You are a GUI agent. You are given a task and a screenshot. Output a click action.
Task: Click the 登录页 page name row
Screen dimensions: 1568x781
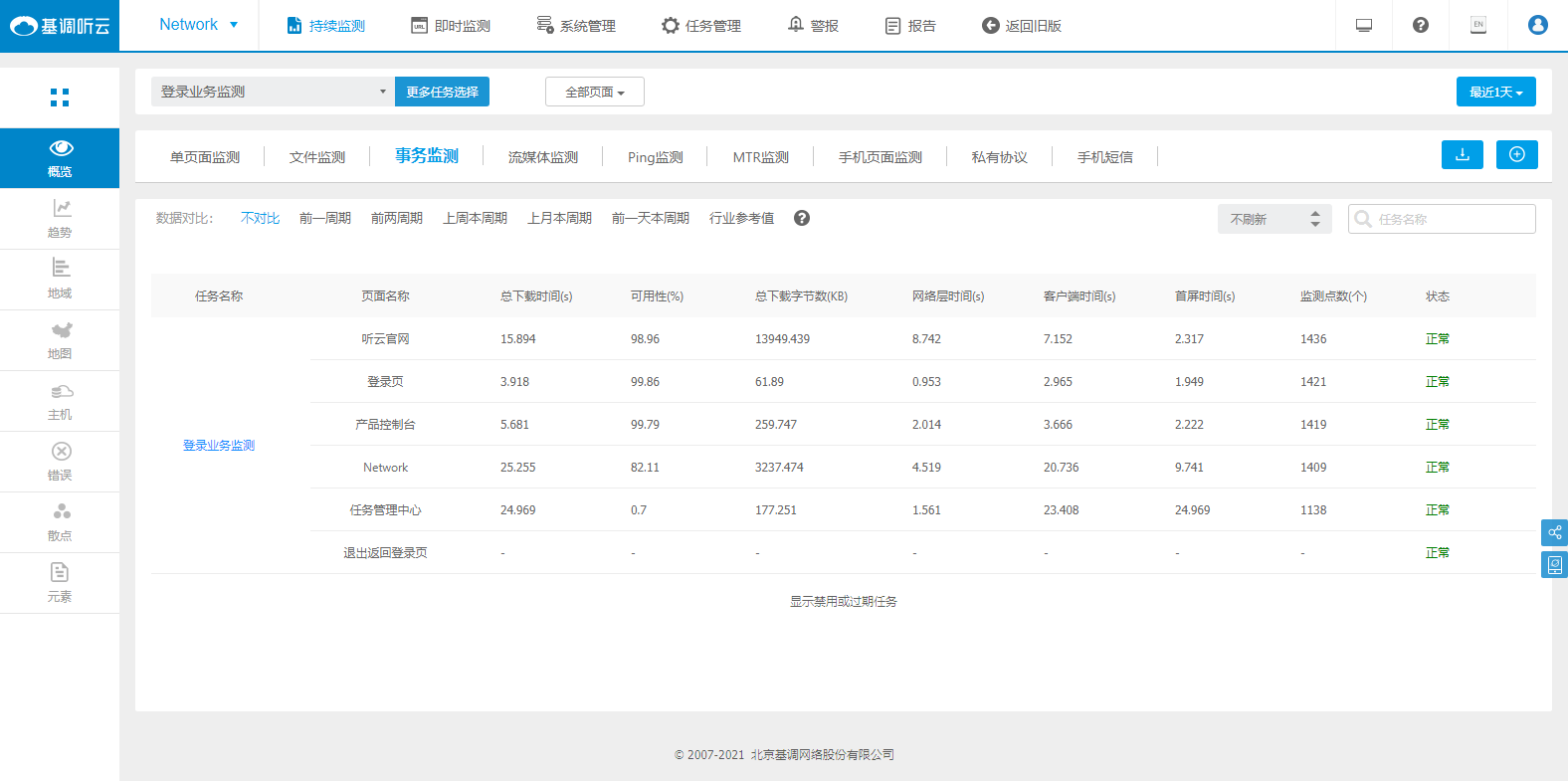click(385, 382)
